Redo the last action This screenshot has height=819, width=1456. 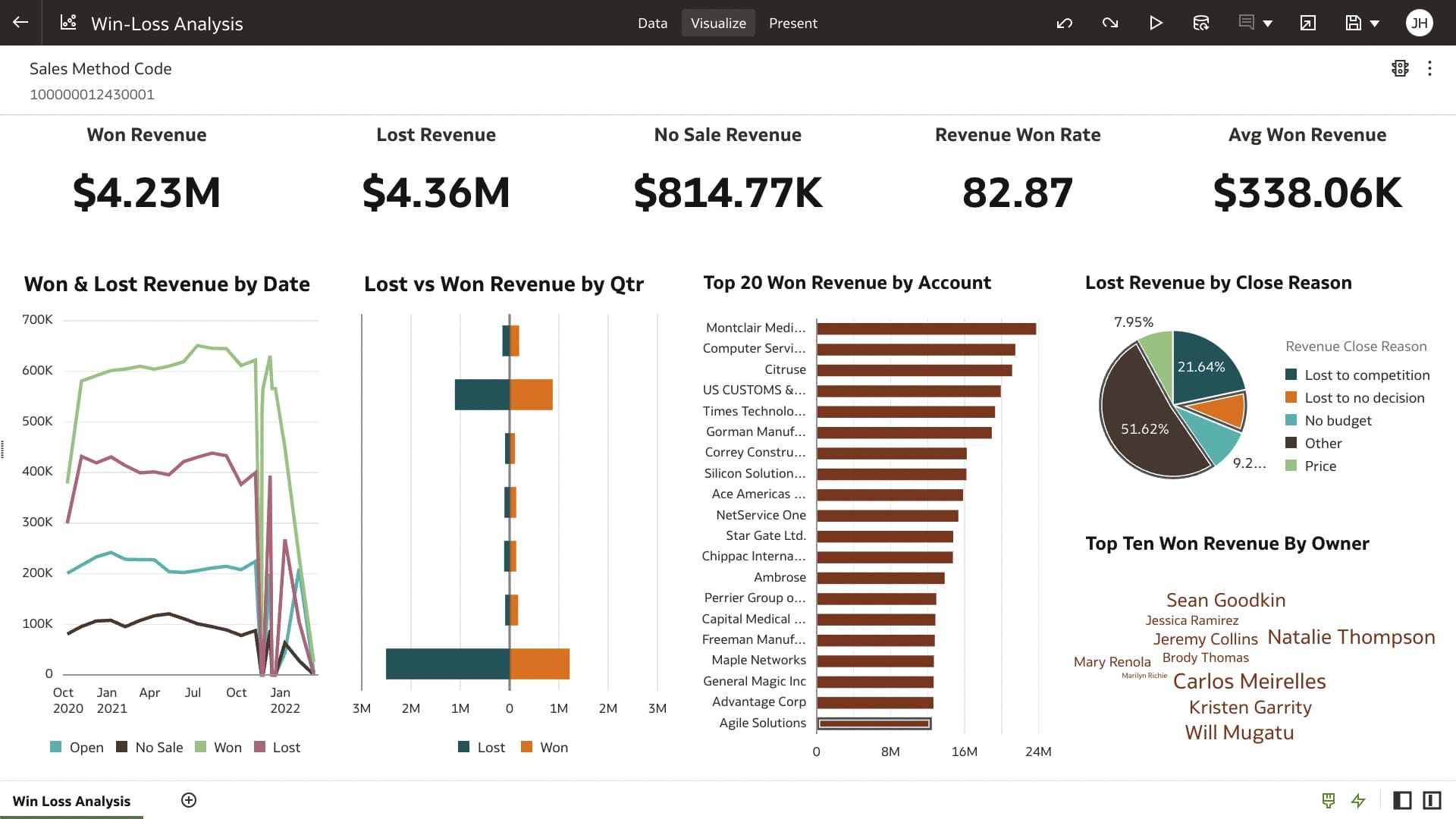[x=1110, y=23]
